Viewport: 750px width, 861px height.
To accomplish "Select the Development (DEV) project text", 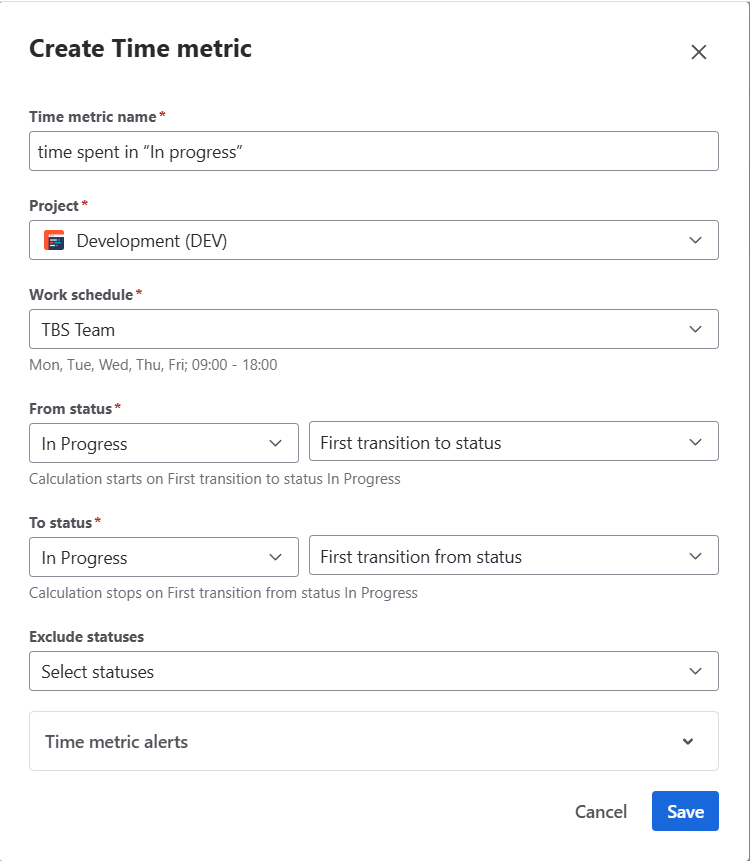I will point(152,241).
